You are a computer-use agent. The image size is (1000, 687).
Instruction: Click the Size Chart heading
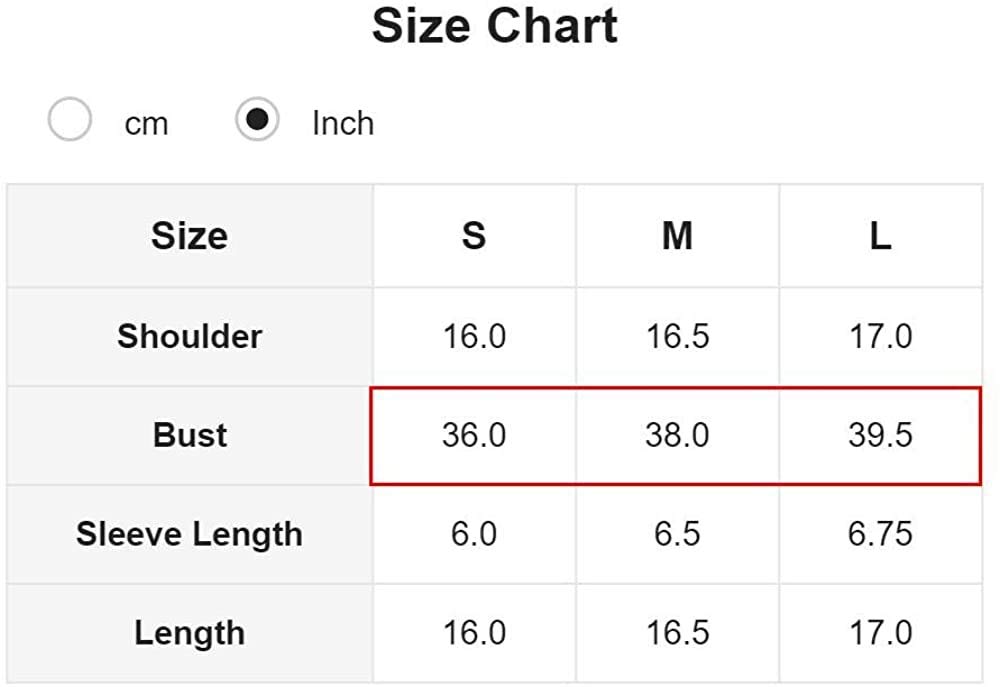(x=495, y=27)
